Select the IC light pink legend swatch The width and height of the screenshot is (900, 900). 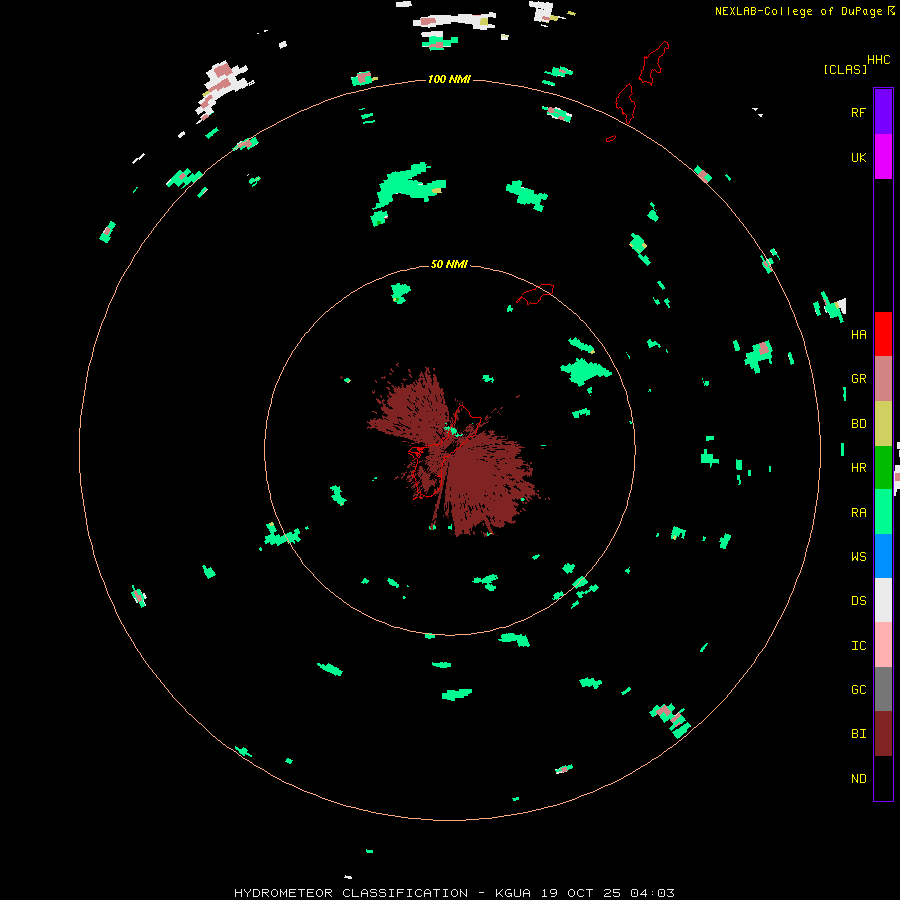coord(883,645)
